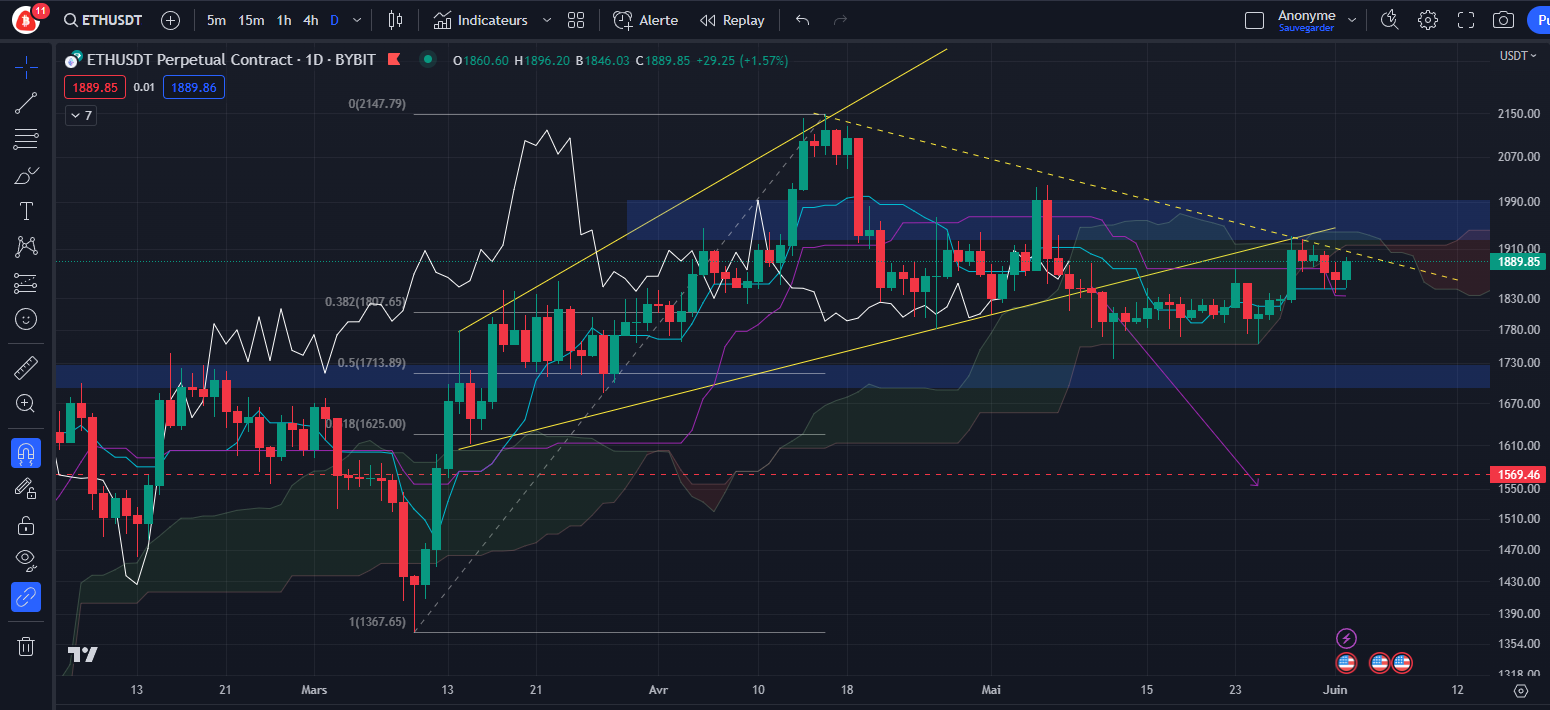The height and width of the screenshot is (710, 1550).
Task: Select the Fibonacci retracement tool
Action: (x=26, y=138)
